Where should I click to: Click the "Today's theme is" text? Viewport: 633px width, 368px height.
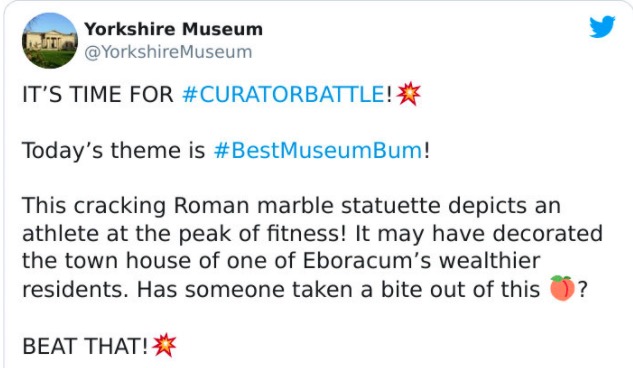click(114, 151)
